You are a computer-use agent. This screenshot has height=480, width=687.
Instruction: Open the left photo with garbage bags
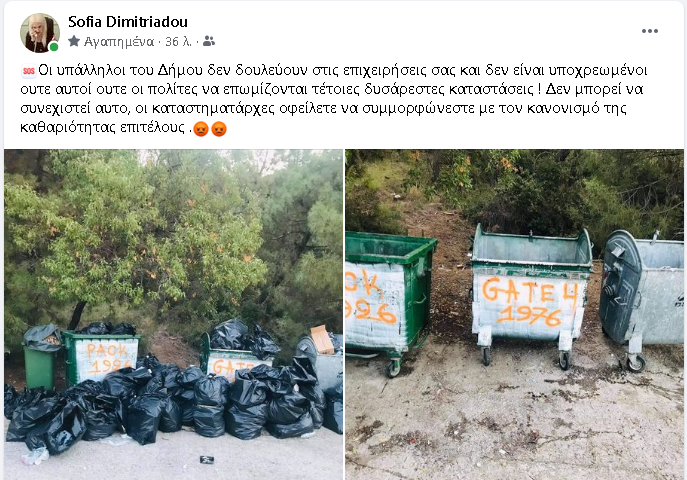[x=174, y=314]
